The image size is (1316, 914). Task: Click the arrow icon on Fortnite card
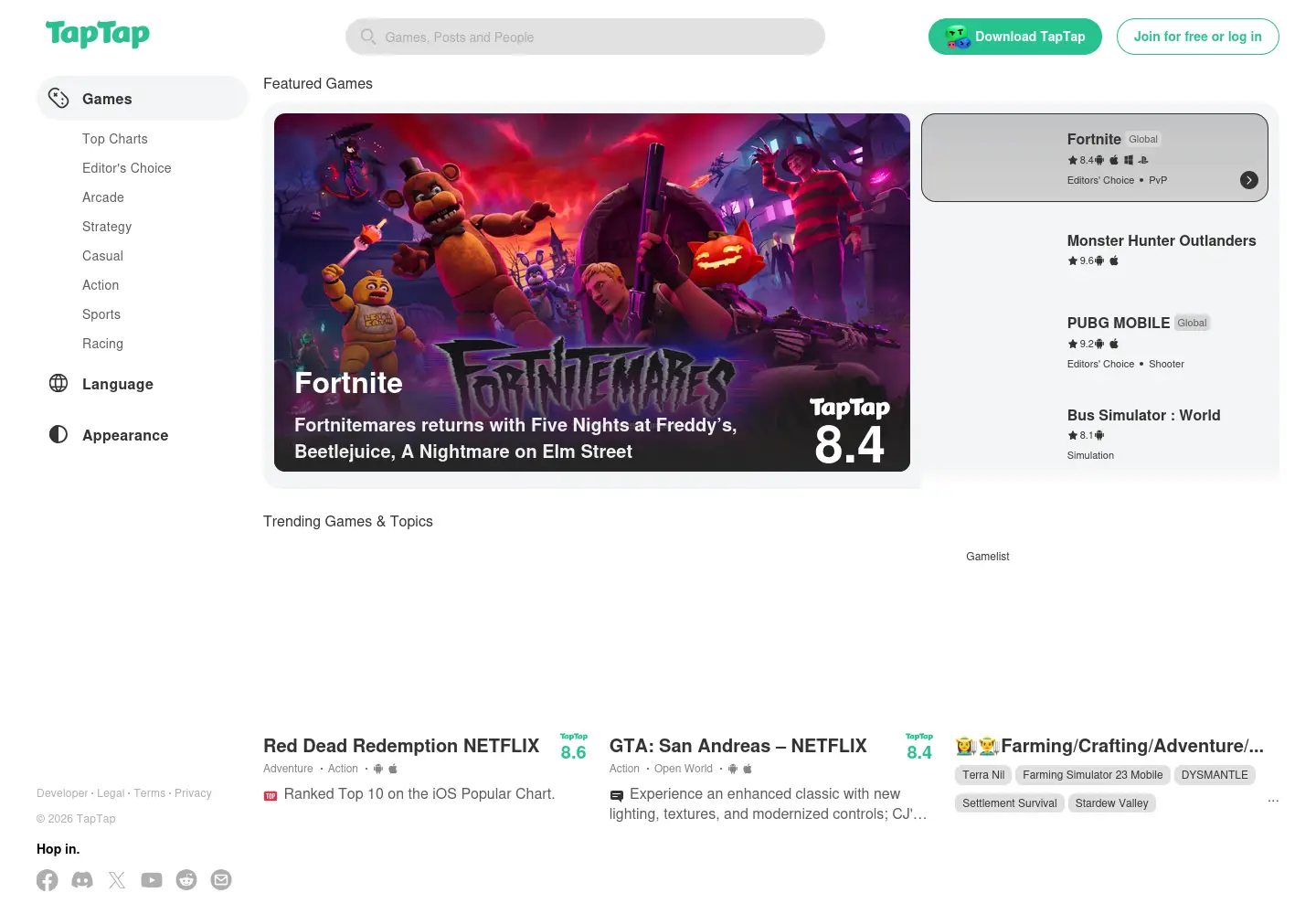1249,180
